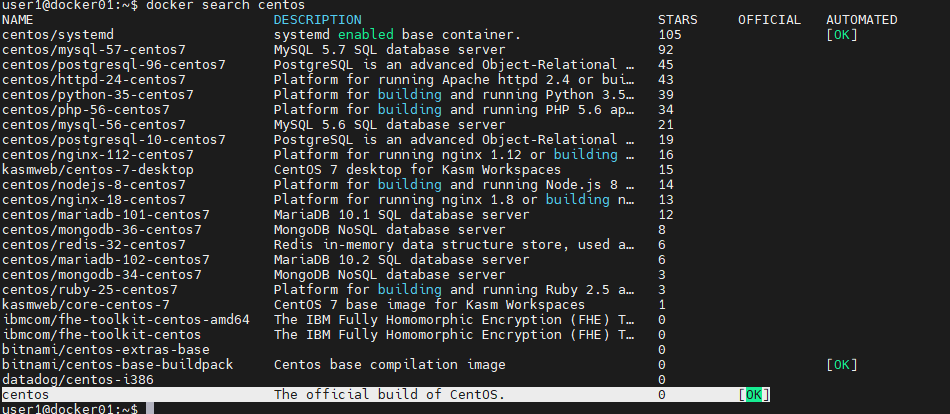Click the centos/systemd image name
Image resolution: width=950 pixels, height=414 pixels.
pyautogui.click(x=58, y=35)
